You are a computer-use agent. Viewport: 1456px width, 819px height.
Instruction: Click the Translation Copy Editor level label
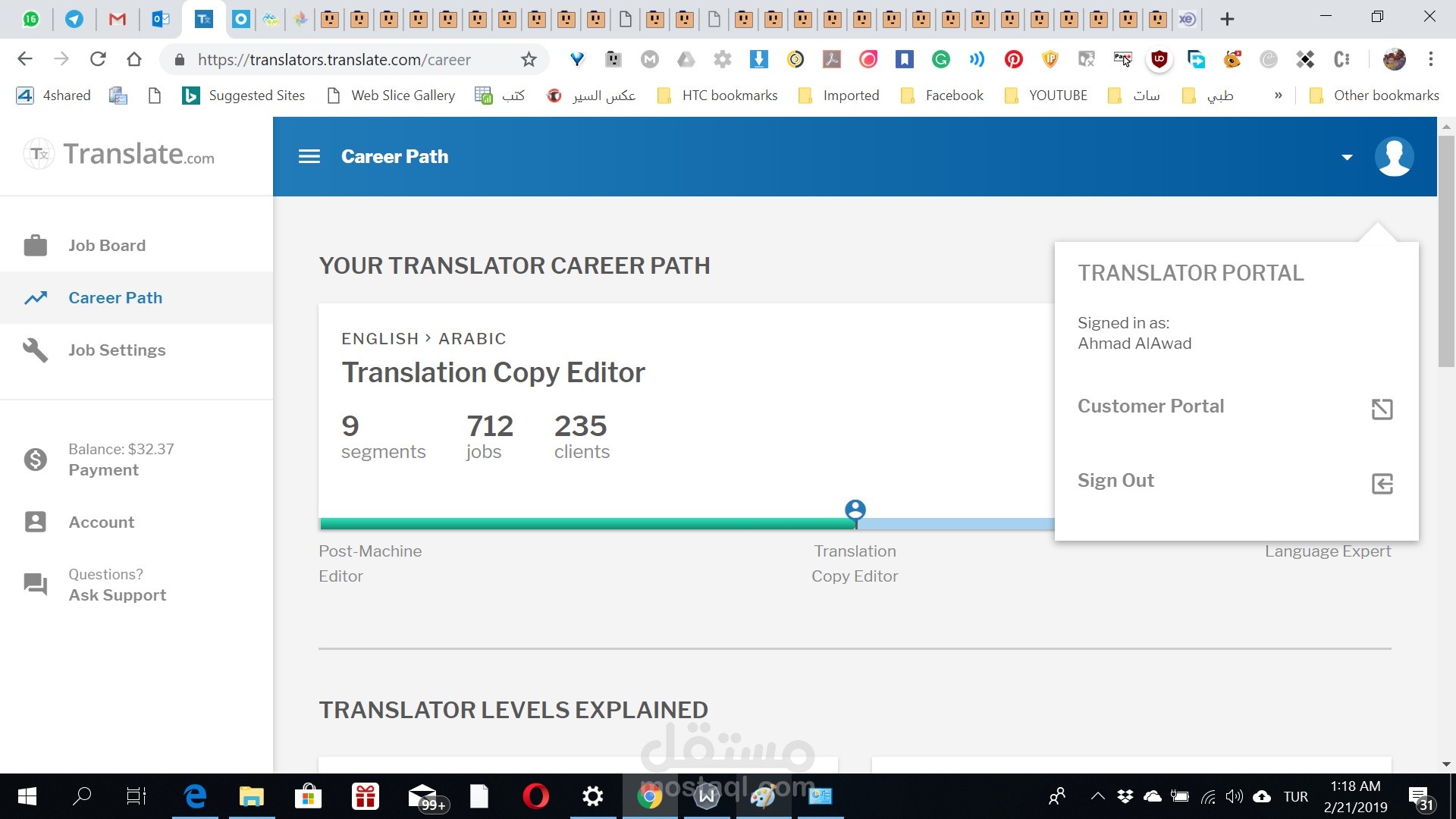855,563
